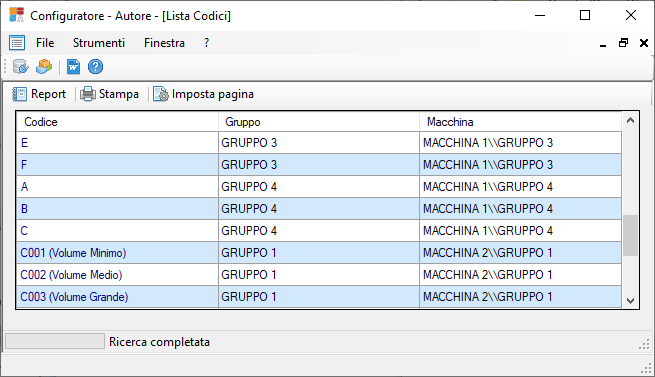Open the Finestra menu
Viewport: 655px width, 377px height.
click(x=164, y=43)
